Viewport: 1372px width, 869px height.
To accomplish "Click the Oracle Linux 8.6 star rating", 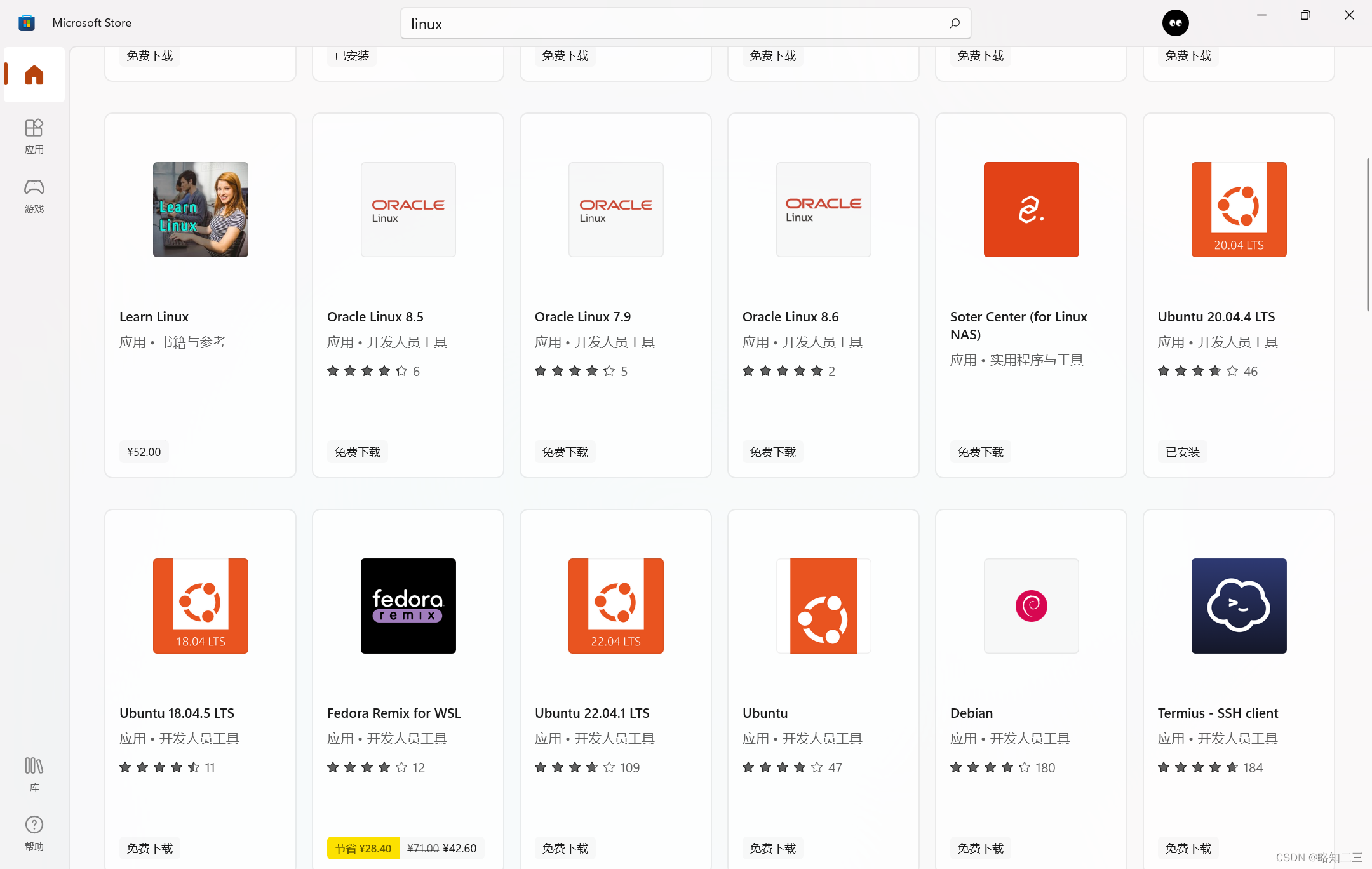I will click(x=783, y=371).
